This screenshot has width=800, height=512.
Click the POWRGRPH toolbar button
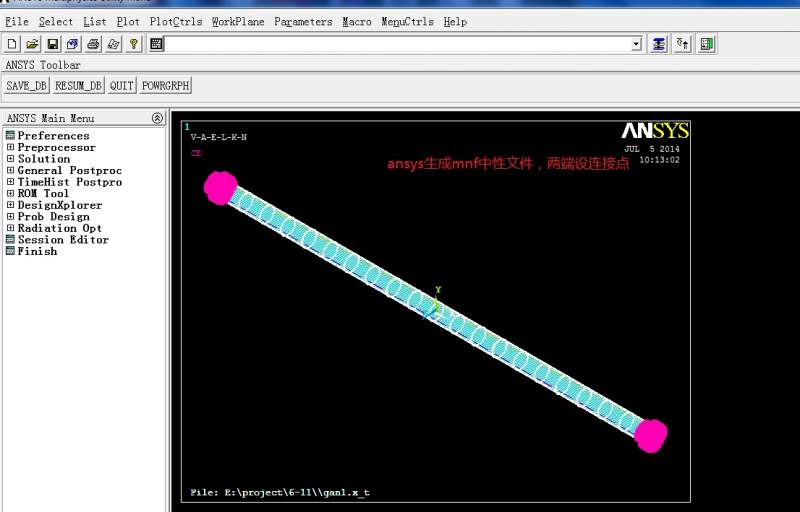pyautogui.click(x=165, y=85)
